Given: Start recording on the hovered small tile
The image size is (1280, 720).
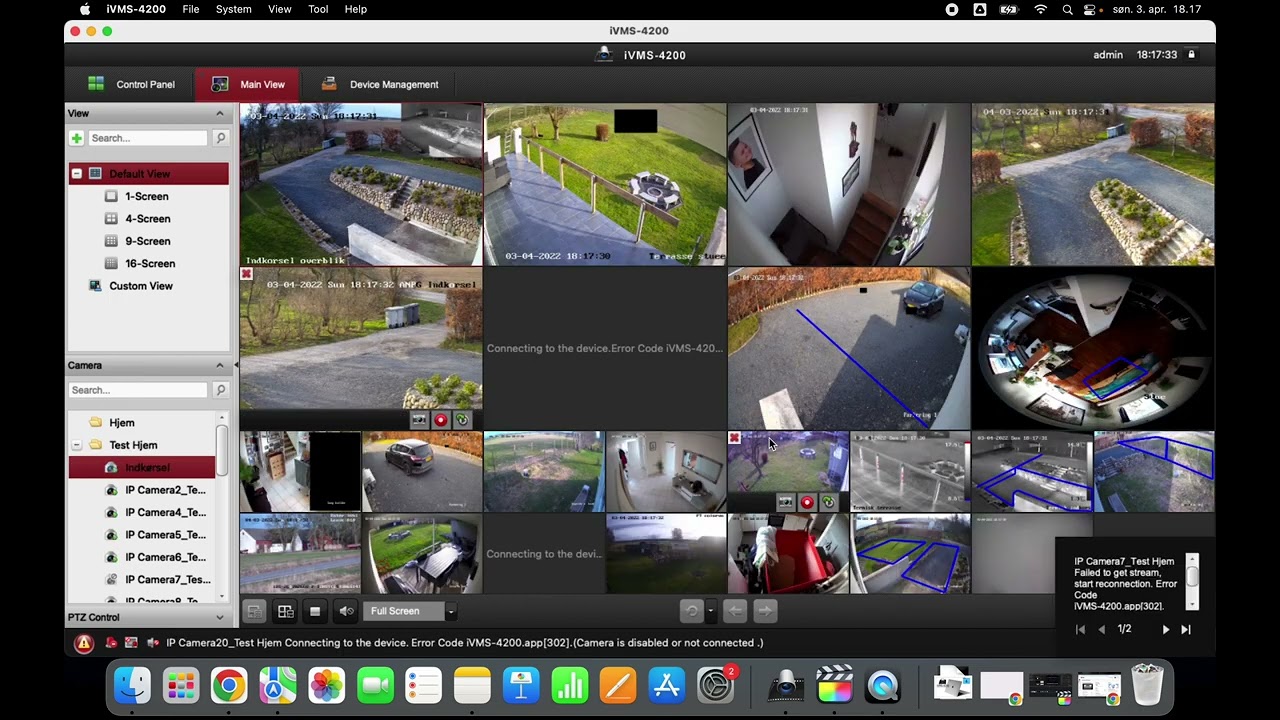Looking at the screenshot, I should pyautogui.click(x=806, y=502).
